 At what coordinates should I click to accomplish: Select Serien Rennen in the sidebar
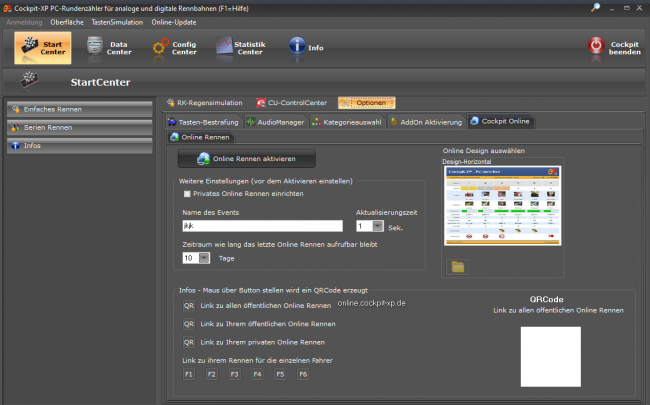click(79, 127)
